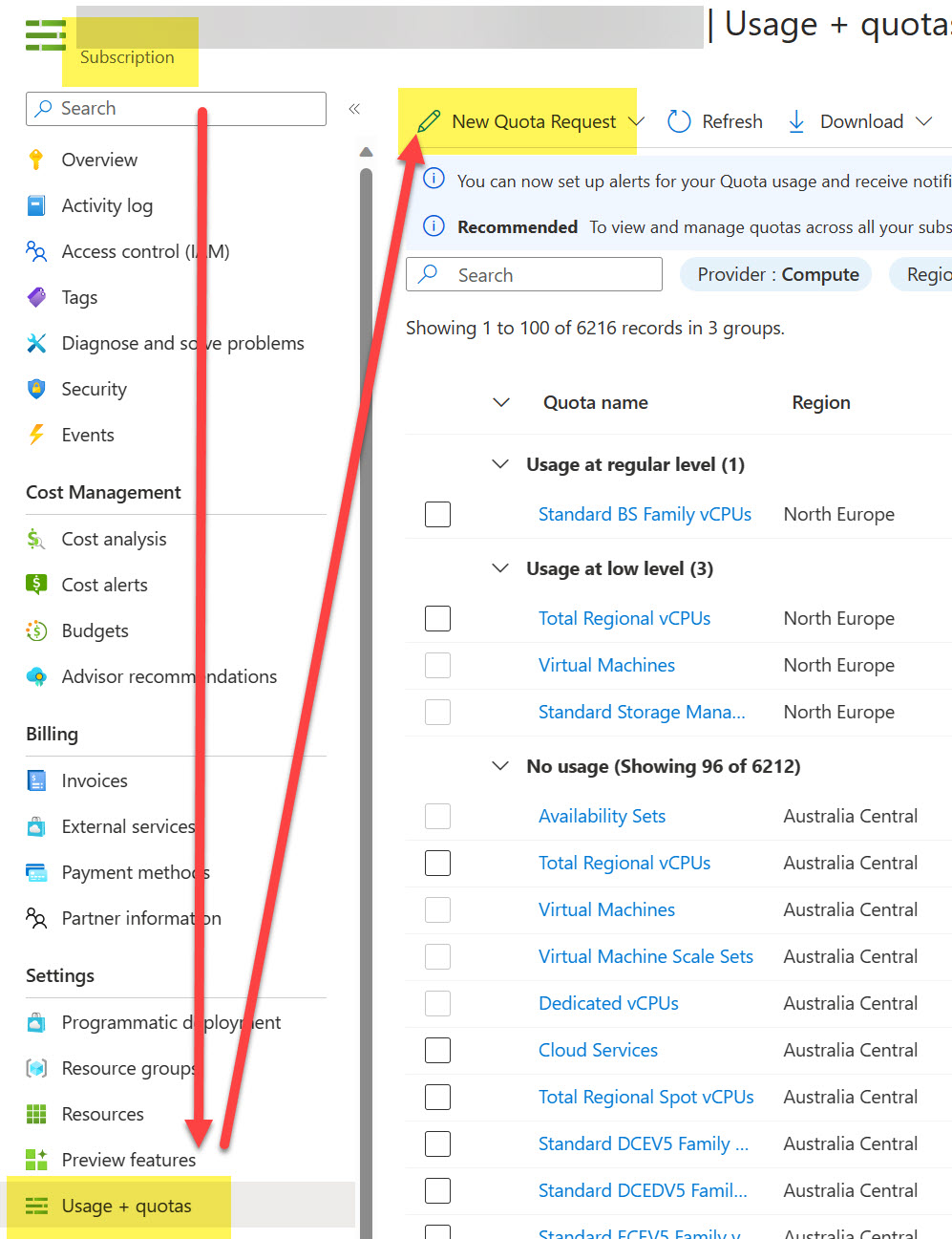Check the Availability Sets checkbox
Screen dimensions: 952x1239
(x=437, y=816)
